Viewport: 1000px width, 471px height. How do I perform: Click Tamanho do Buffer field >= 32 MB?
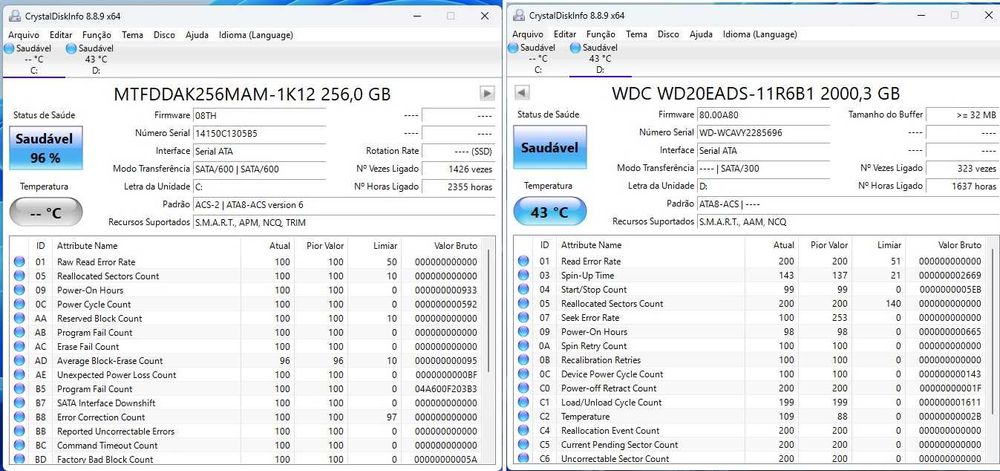(962, 115)
